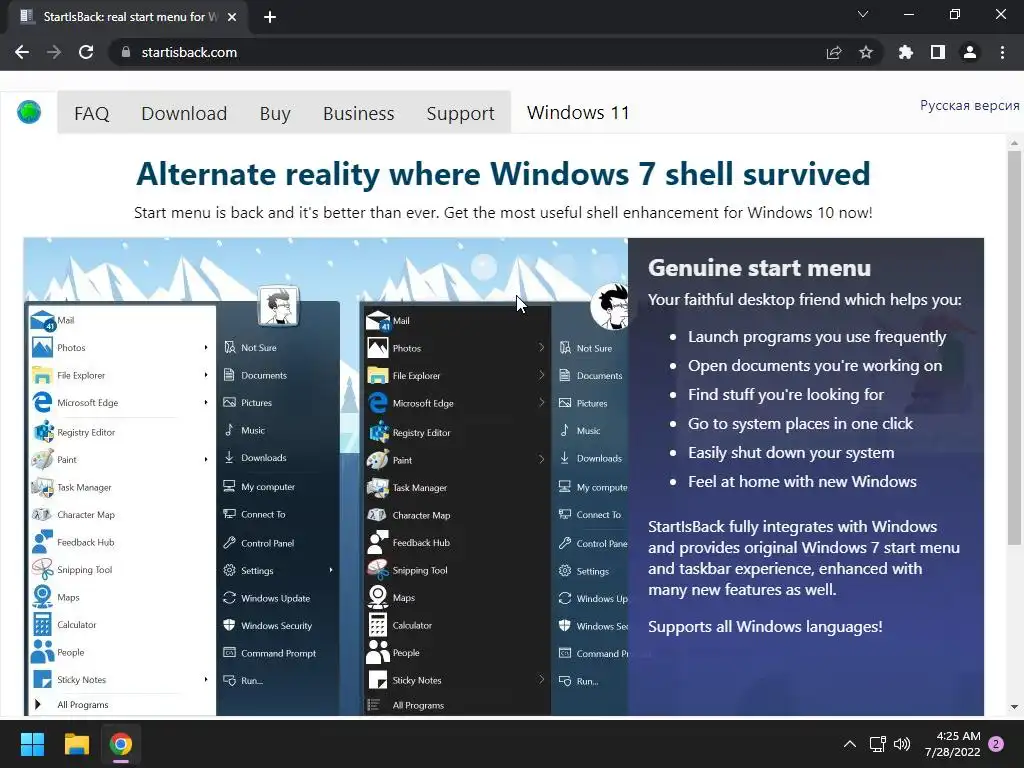The image size is (1024, 768).
Task: Open the network tray icon
Action: tap(877, 744)
